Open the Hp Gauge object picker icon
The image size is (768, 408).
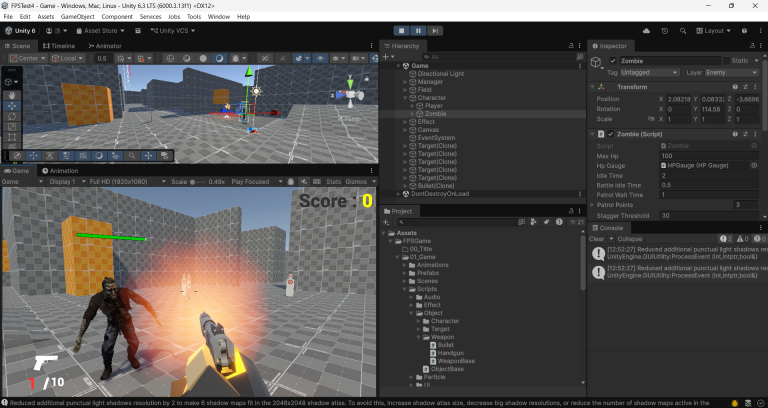click(754, 166)
